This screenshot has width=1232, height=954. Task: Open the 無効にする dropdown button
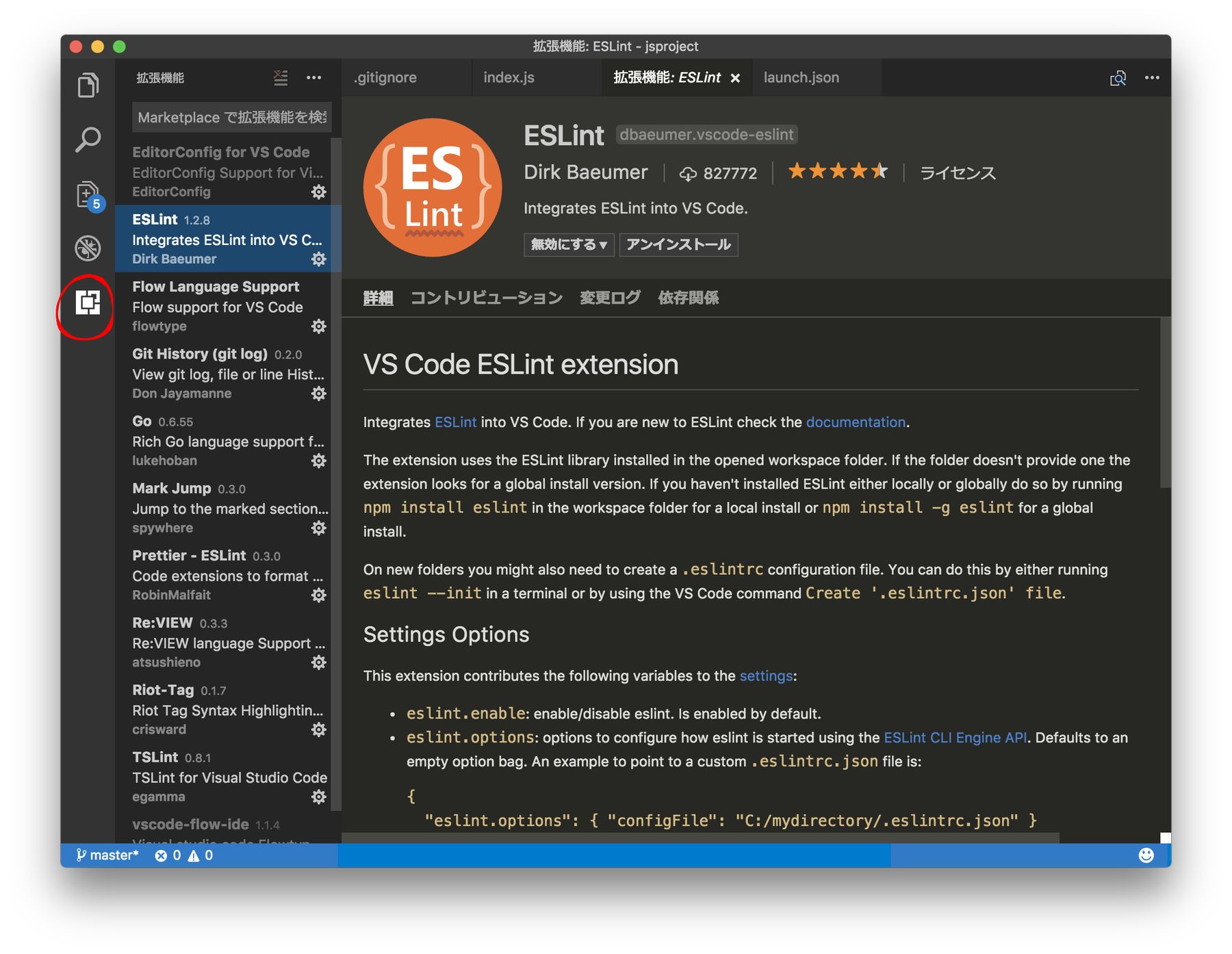coord(569,244)
